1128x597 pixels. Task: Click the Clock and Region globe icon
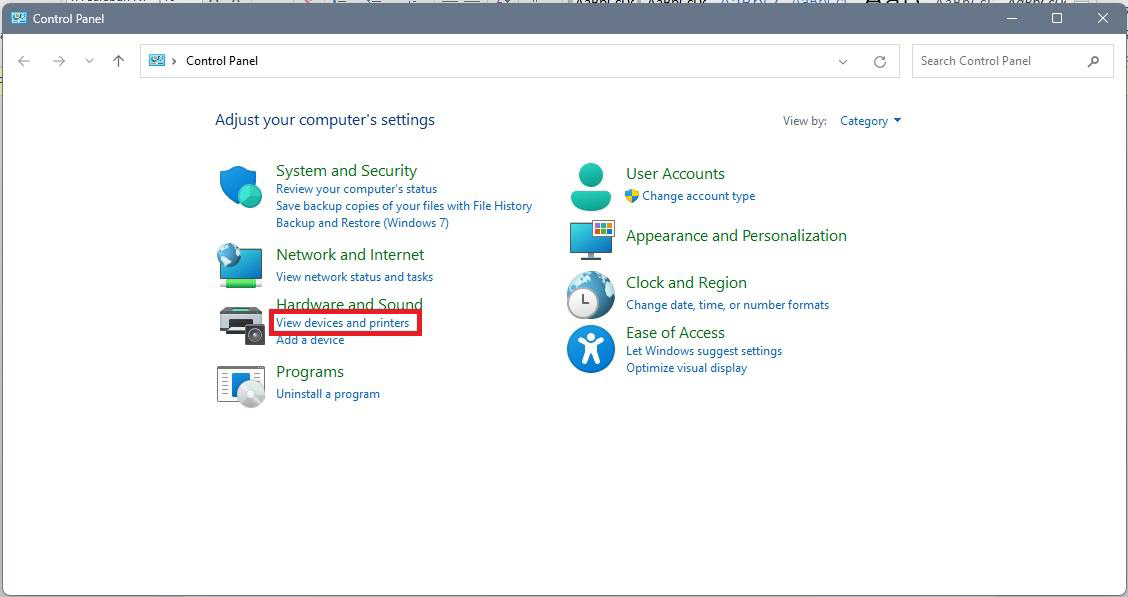[590, 294]
